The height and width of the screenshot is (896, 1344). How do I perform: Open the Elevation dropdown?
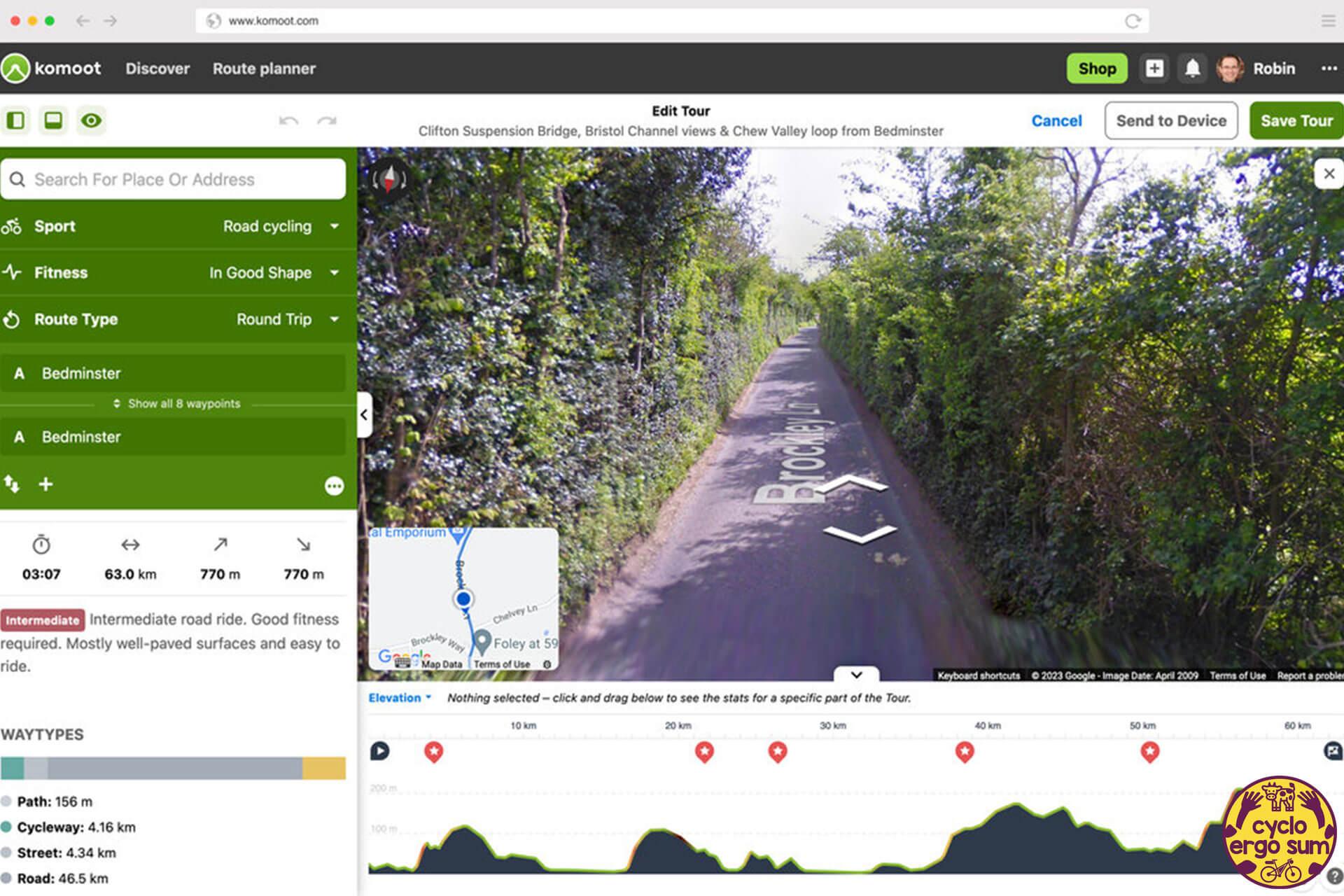tap(400, 698)
